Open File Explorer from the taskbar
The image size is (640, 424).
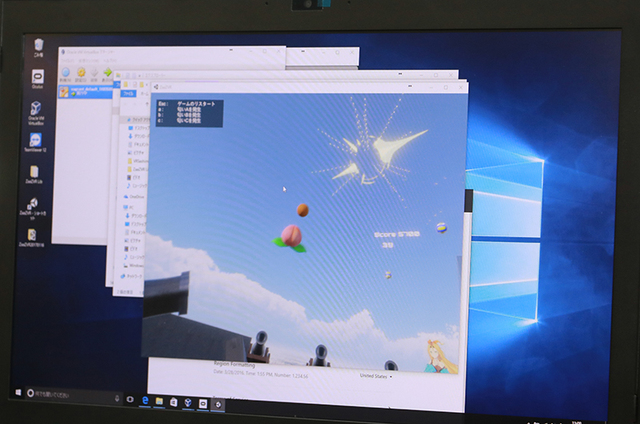point(159,402)
